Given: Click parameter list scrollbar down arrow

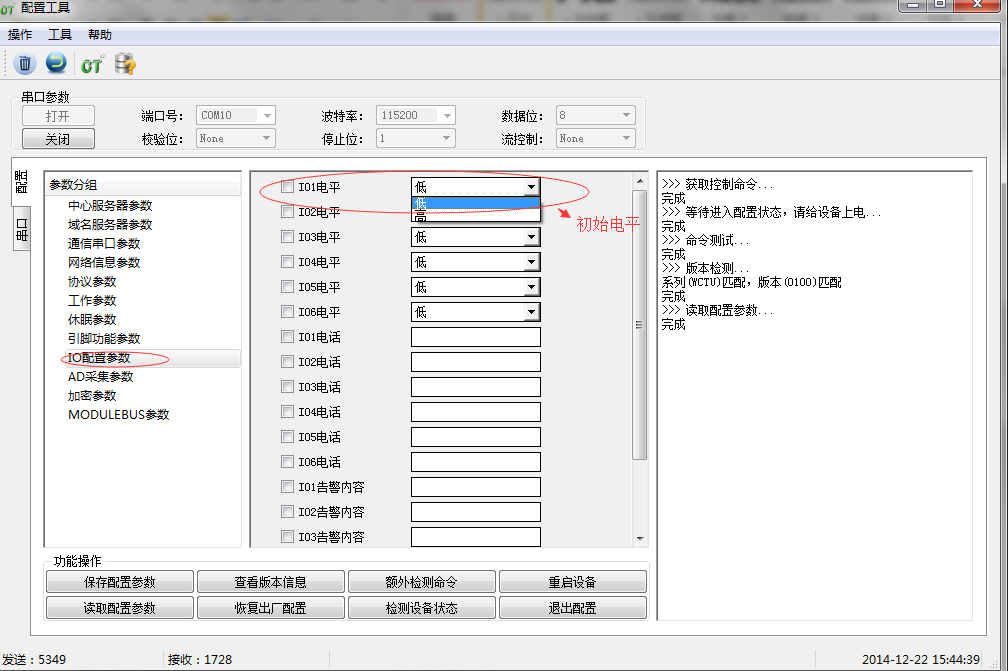Looking at the screenshot, I should click(640, 538).
